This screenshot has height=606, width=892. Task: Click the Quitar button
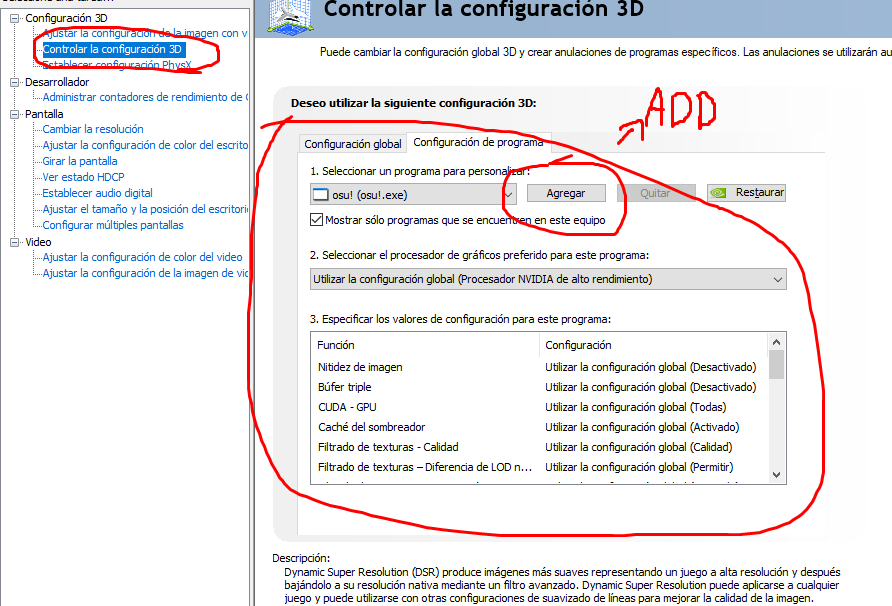655,193
